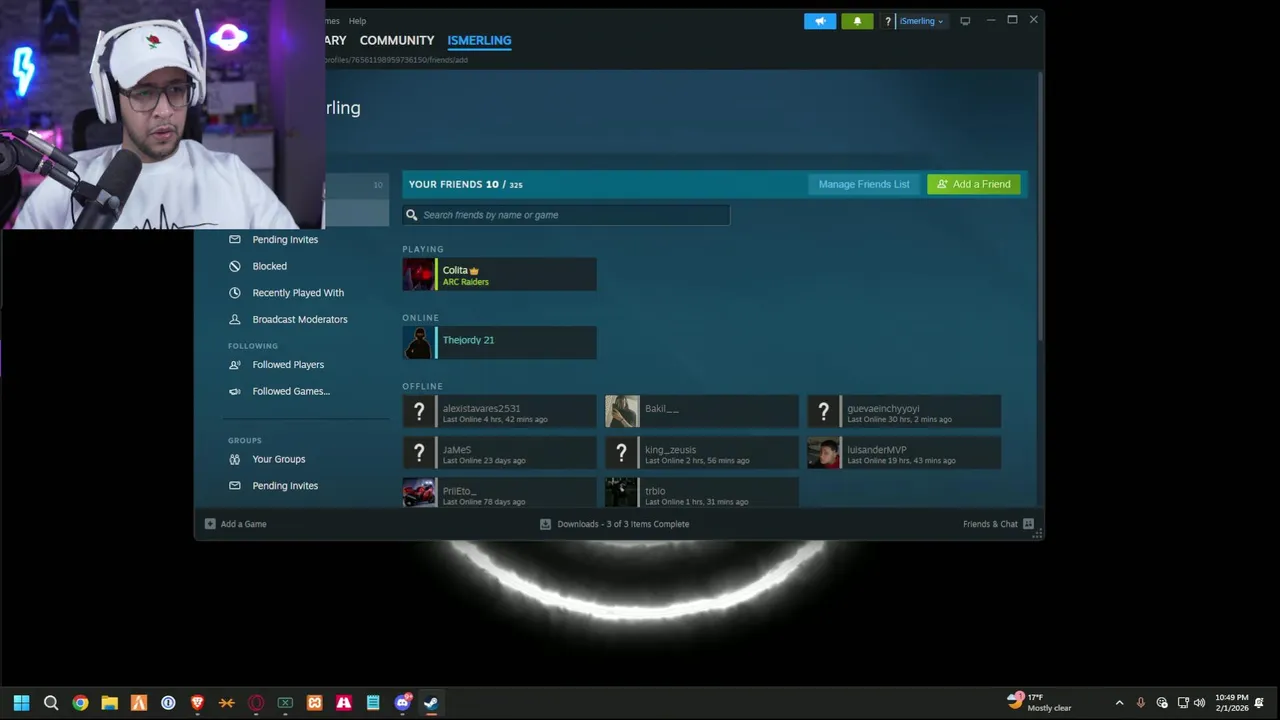Click envelope icon beside groups Pending Invites
The width and height of the screenshot is (1280, 720).
pos(235,486)
